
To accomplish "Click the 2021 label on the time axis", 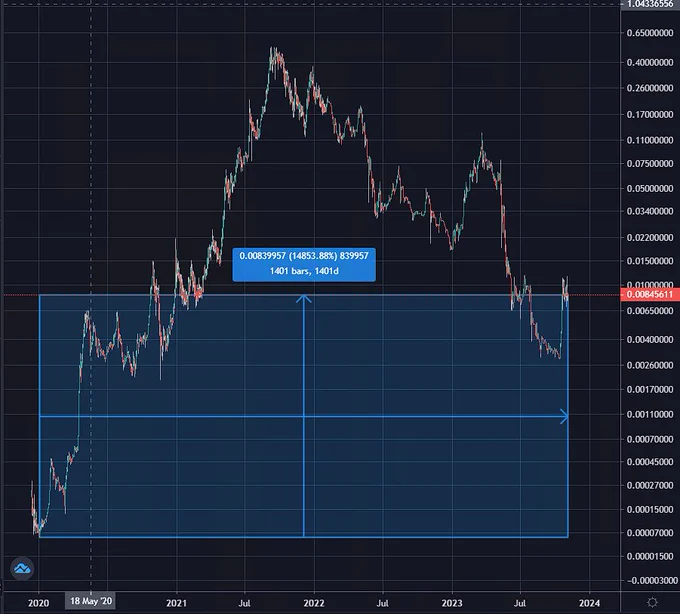I will pos(177,603).
